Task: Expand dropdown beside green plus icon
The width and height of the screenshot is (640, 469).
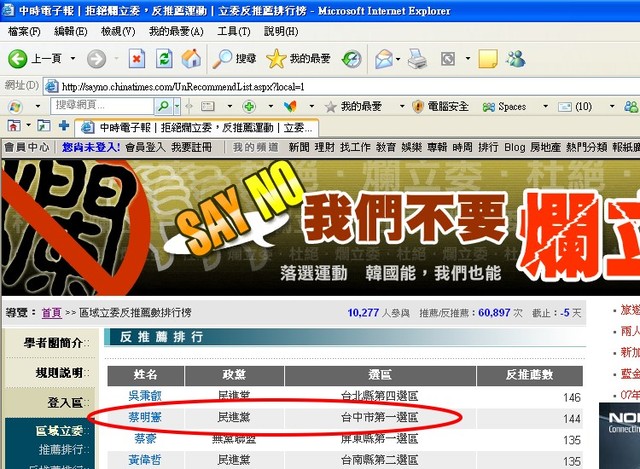Action: click(x=271, y=106)
